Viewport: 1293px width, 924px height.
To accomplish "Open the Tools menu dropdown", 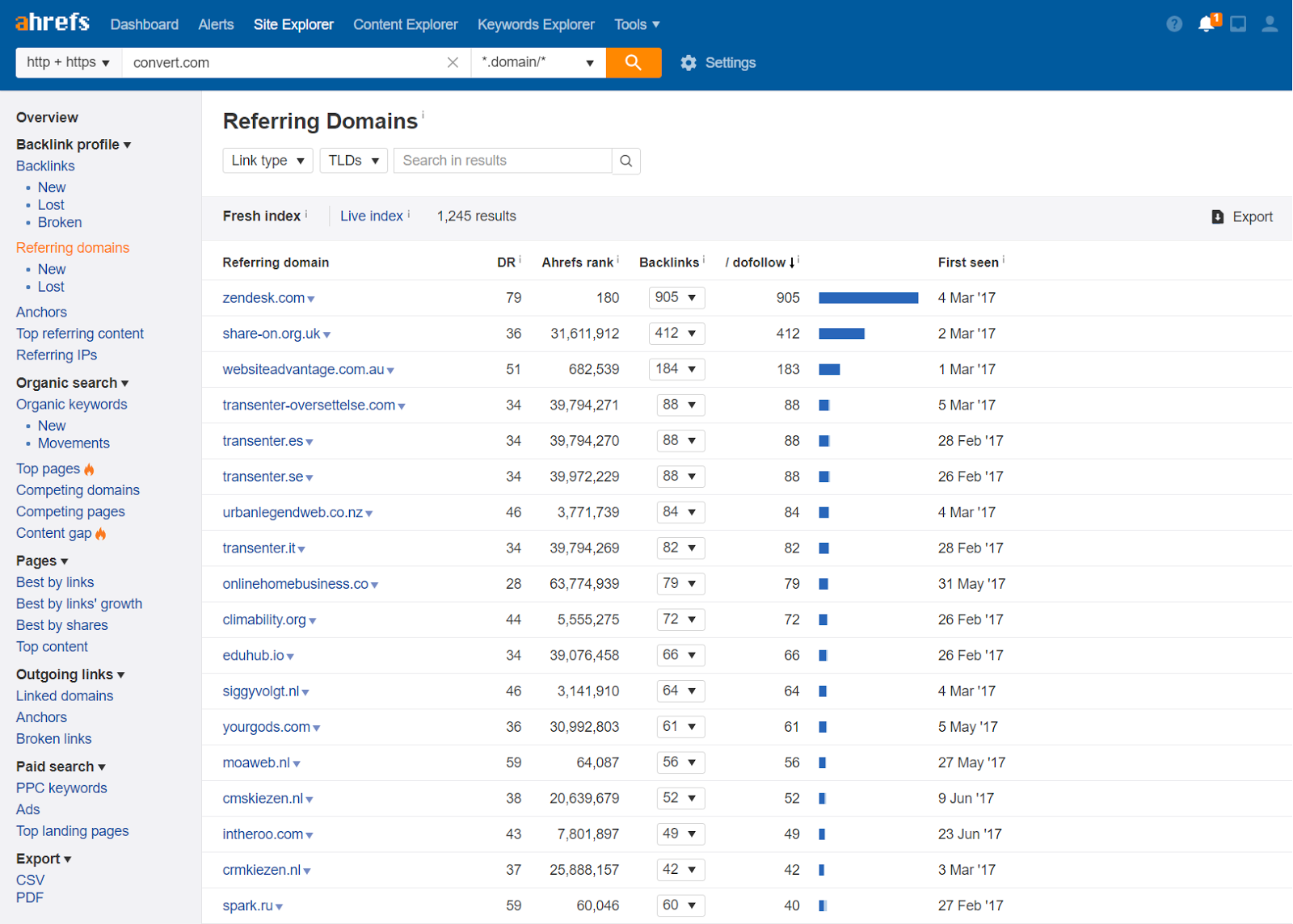I will click(x=637, y=25).
